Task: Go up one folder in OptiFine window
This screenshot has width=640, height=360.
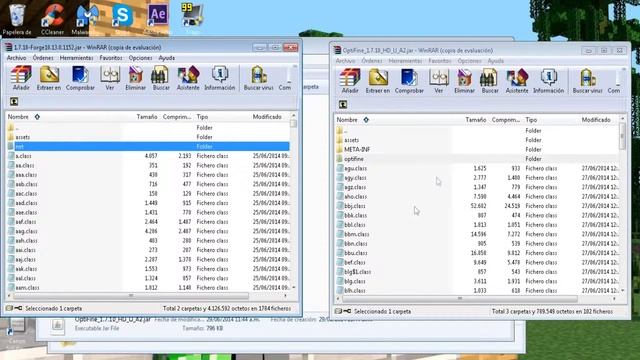Action: (343, 104)
